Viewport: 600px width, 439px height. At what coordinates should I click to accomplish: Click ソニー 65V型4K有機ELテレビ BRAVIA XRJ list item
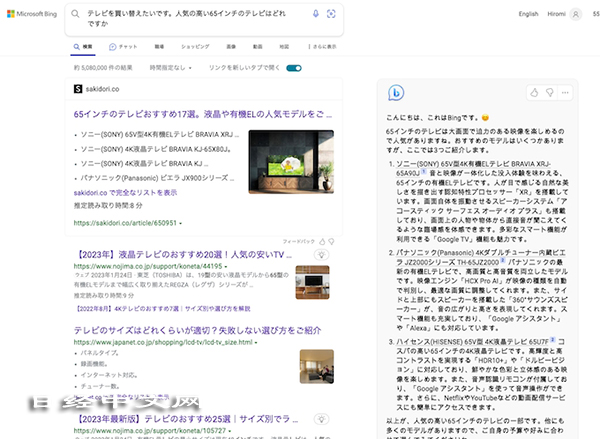tap(160, 135)
